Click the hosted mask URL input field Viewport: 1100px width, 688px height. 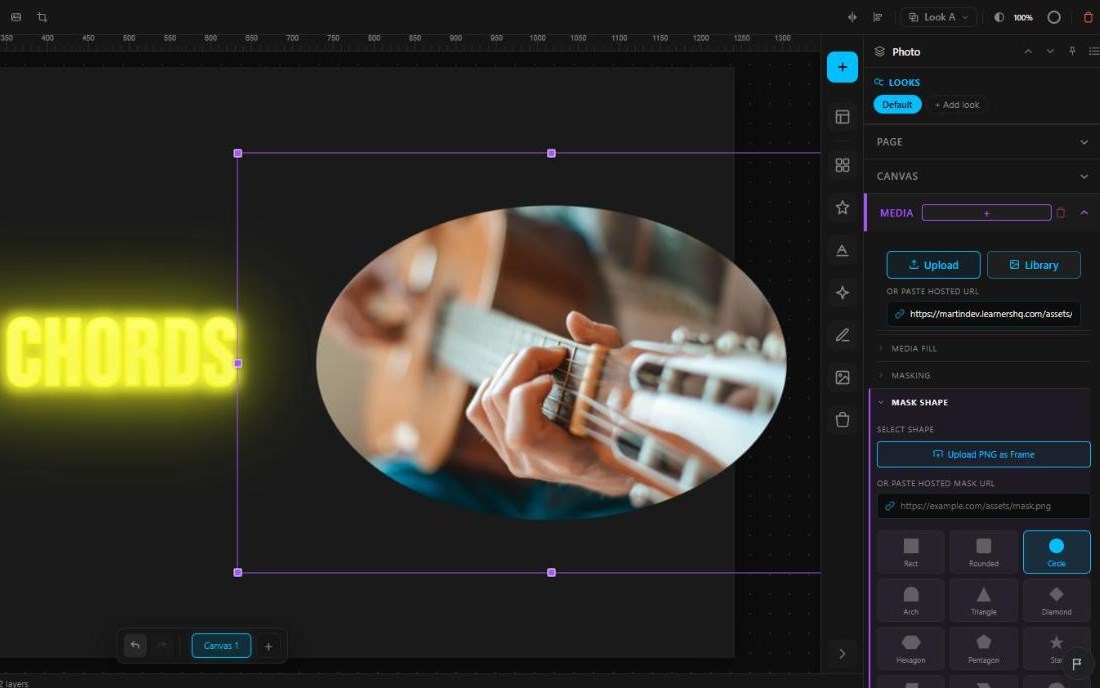(984, 506)
